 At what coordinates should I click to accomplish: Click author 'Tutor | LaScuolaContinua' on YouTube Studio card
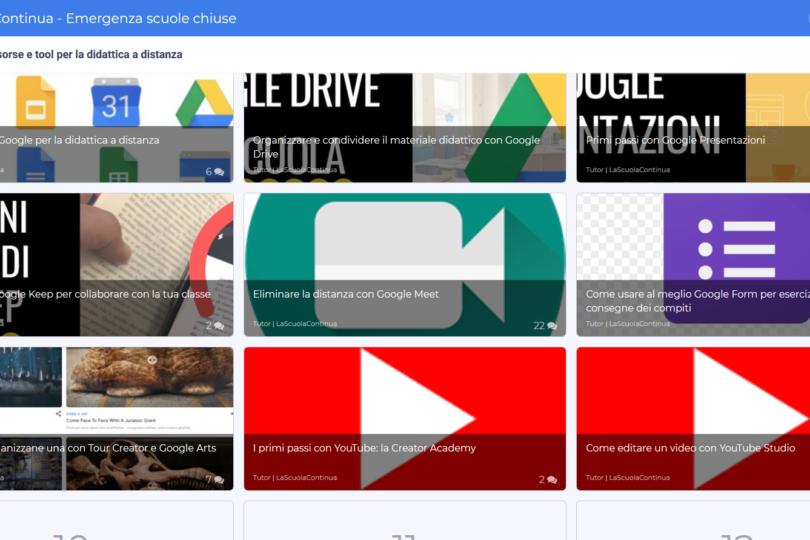coord(628,477)
